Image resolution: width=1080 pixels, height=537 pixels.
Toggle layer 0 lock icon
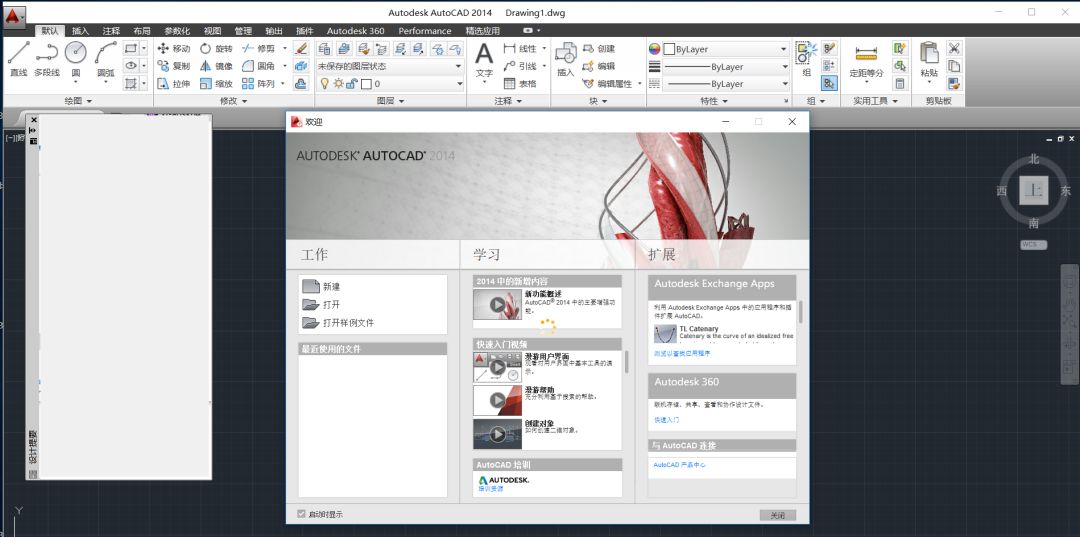point(351,83)
